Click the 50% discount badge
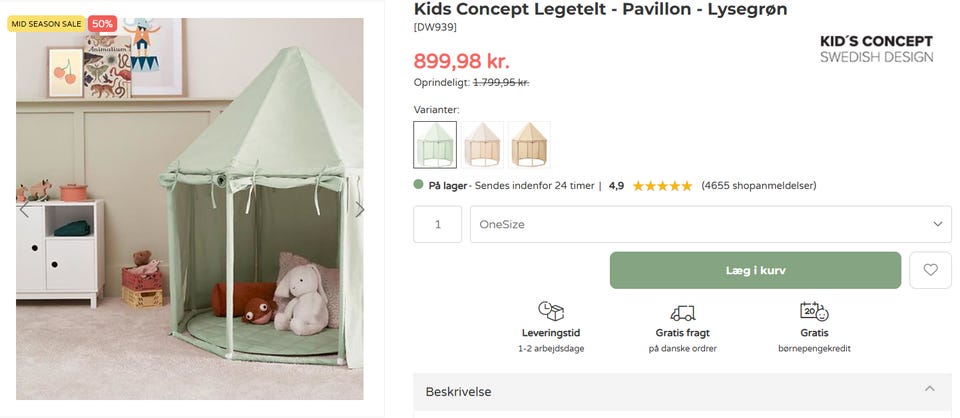 (x=102, y=23)
